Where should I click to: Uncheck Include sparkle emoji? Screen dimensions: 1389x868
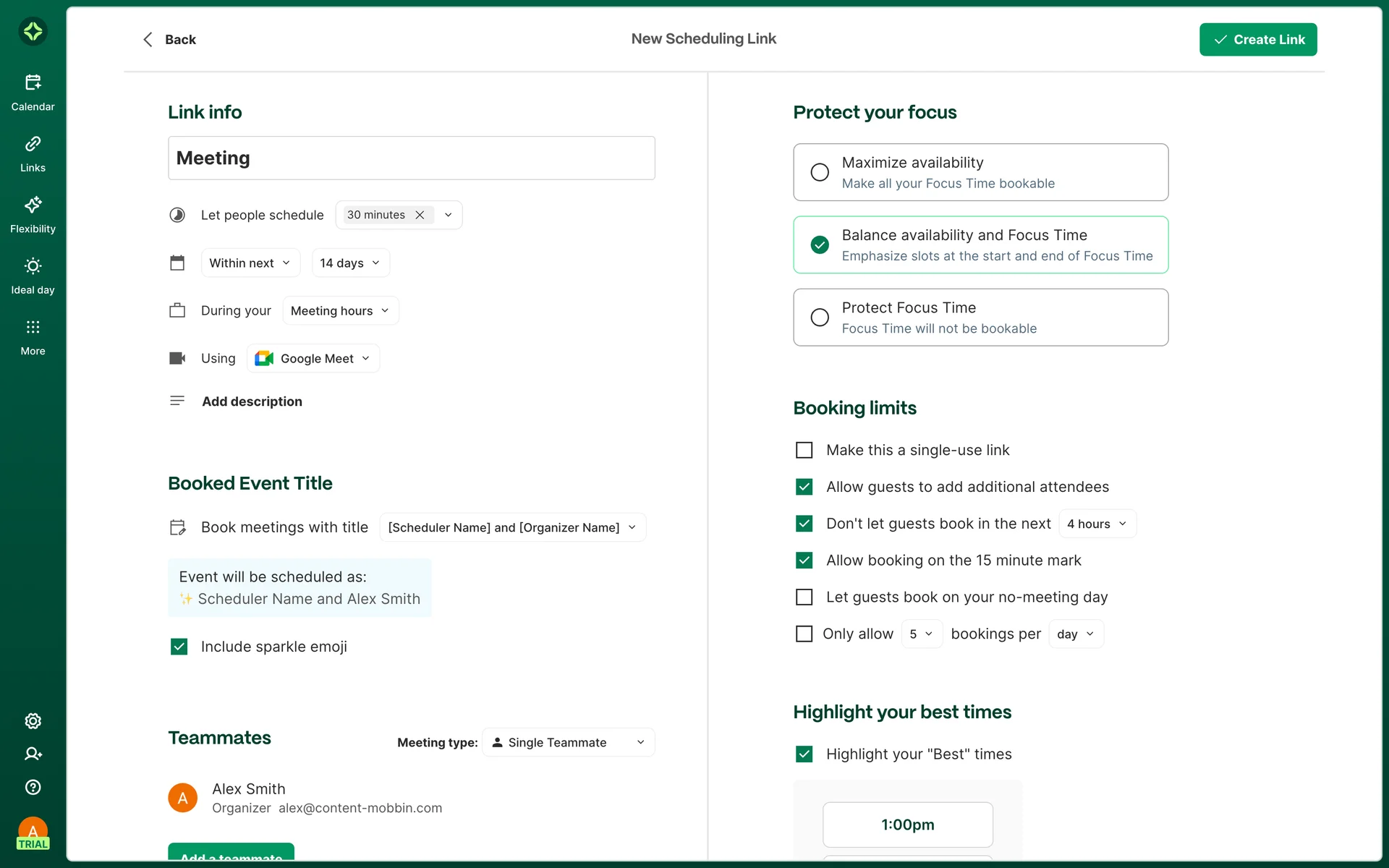pos(179,647)
